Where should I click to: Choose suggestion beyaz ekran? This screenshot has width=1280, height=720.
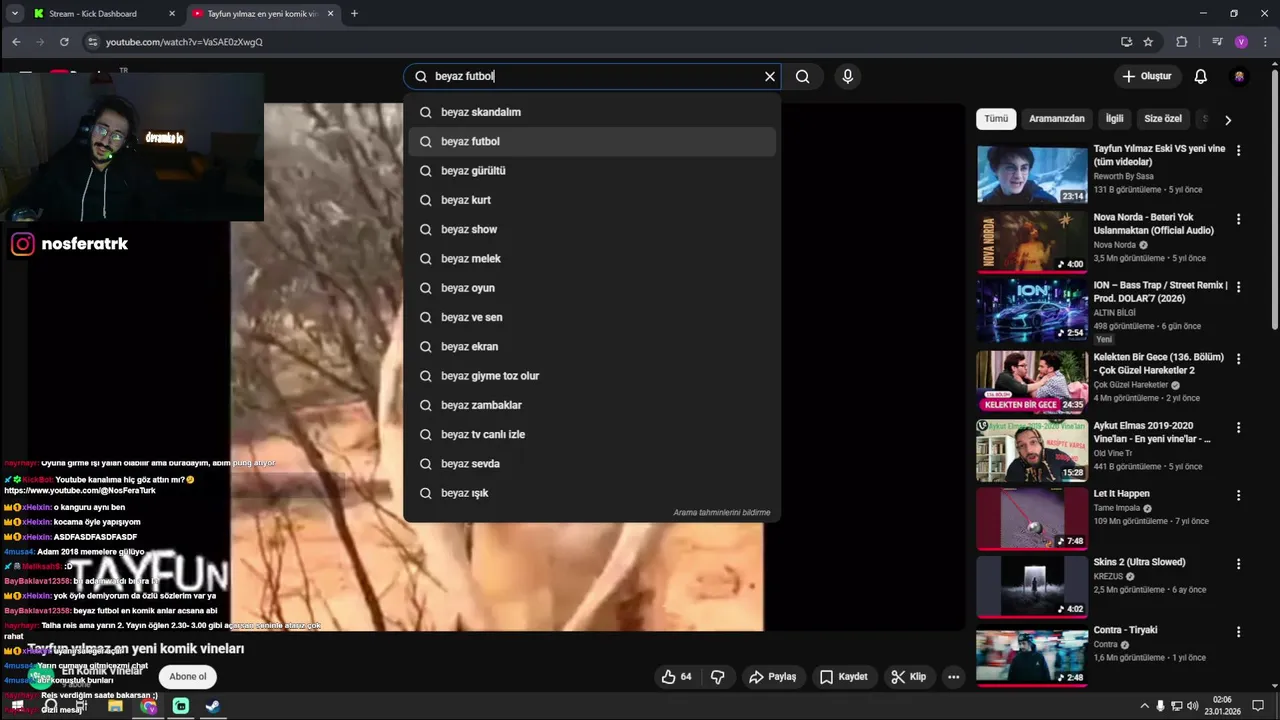[x=592, y=347]
